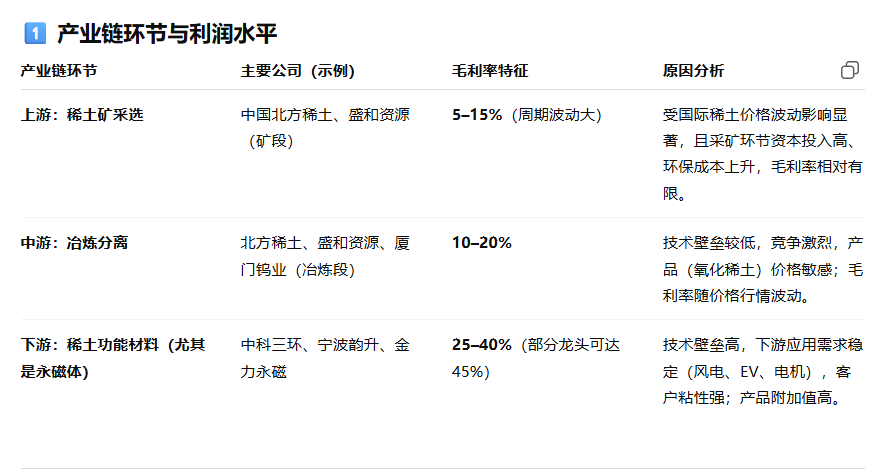
Task: Click the 中科三环、宁波韵升 company cell
Action: 325,358
